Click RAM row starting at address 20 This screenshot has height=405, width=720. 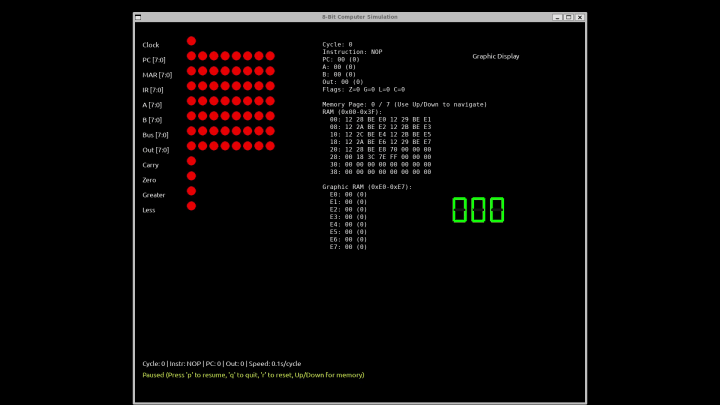[x=380, y=150]
